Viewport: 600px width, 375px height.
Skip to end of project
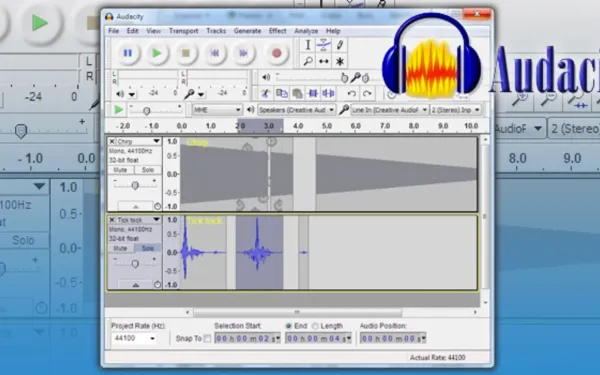[x=243, y=53]
